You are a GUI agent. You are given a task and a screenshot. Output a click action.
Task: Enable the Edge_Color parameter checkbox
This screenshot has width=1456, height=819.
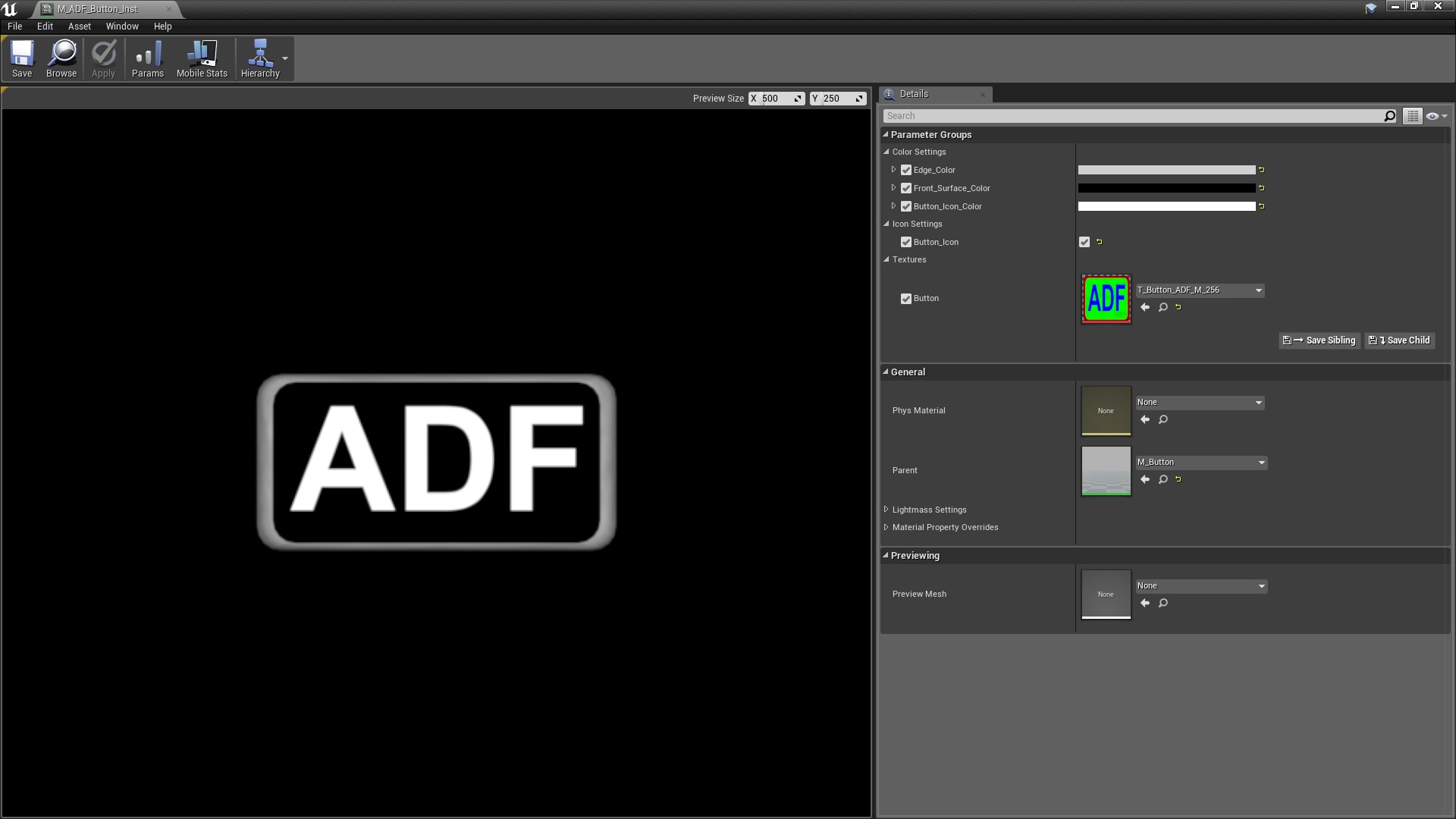pyautogui.click(x=905, y=170)
